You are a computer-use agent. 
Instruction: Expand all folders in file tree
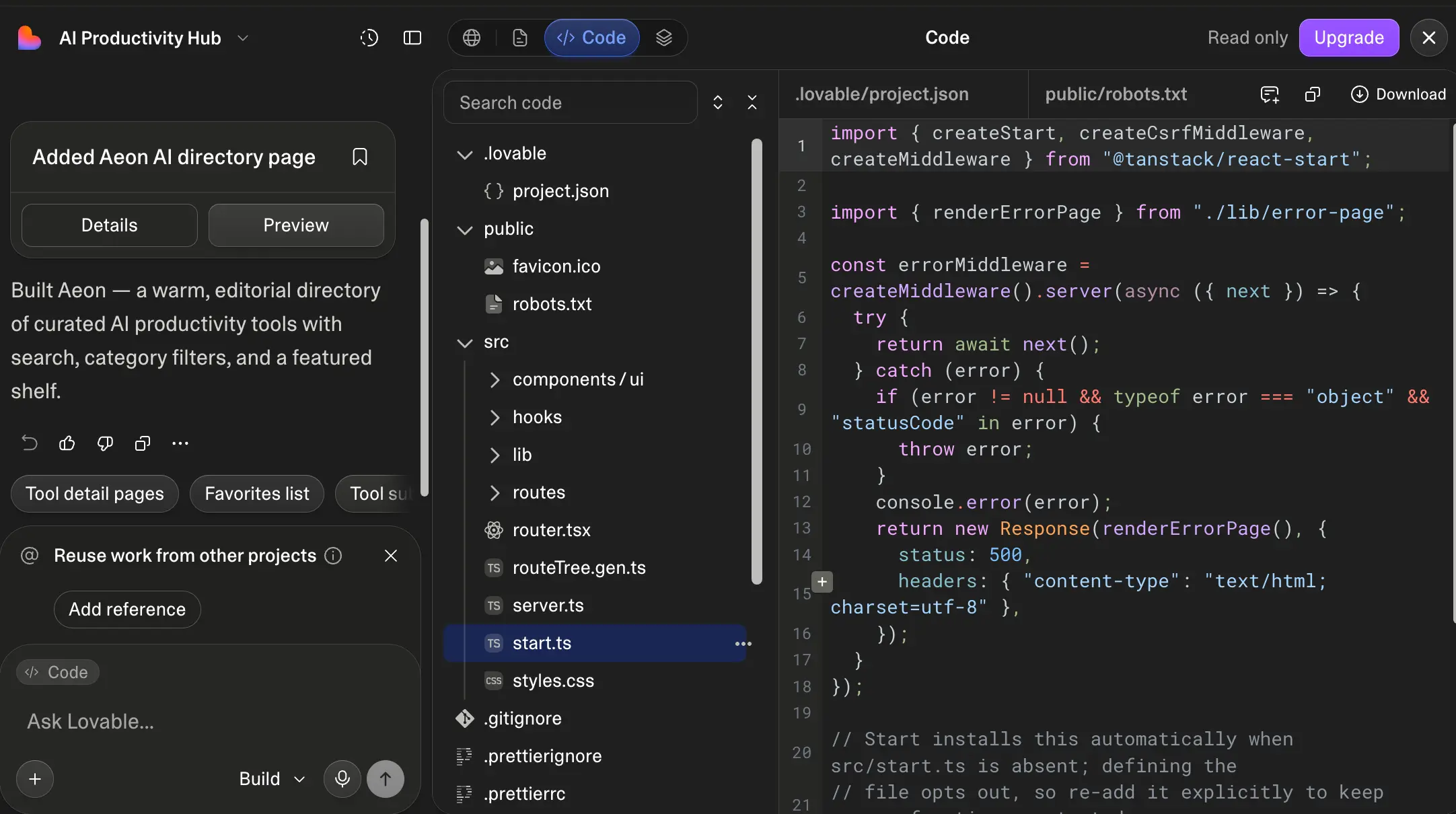[x=718, y=102]
